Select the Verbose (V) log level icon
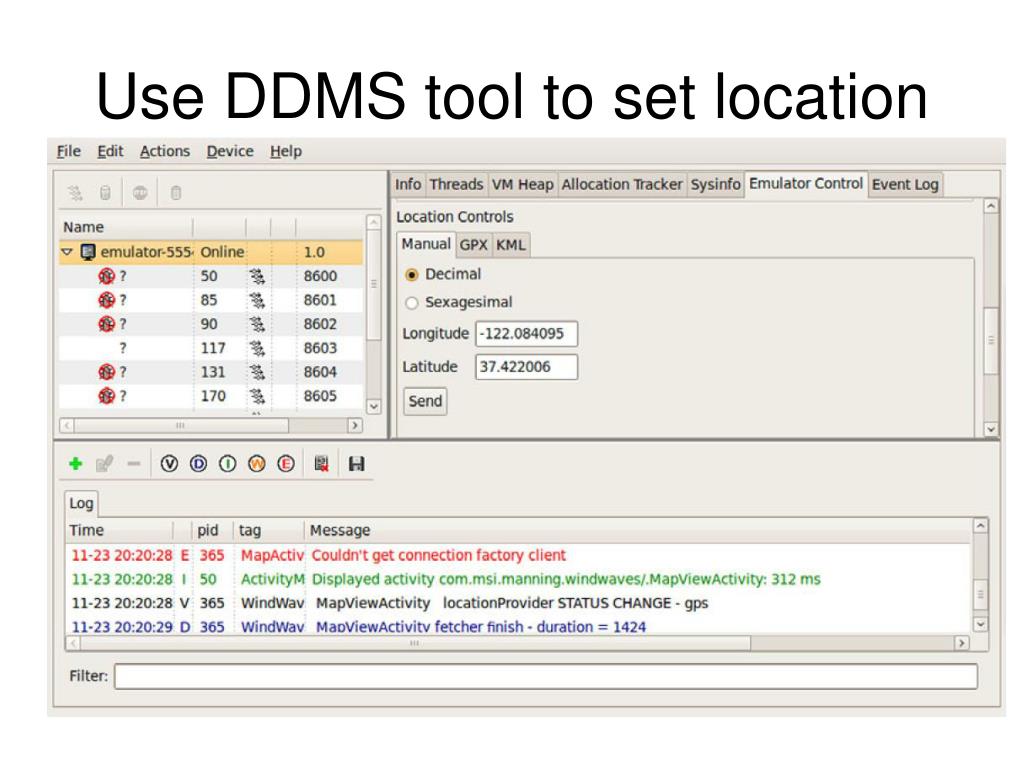This screenshot has width=1024, height=768. tap(169, 464)
